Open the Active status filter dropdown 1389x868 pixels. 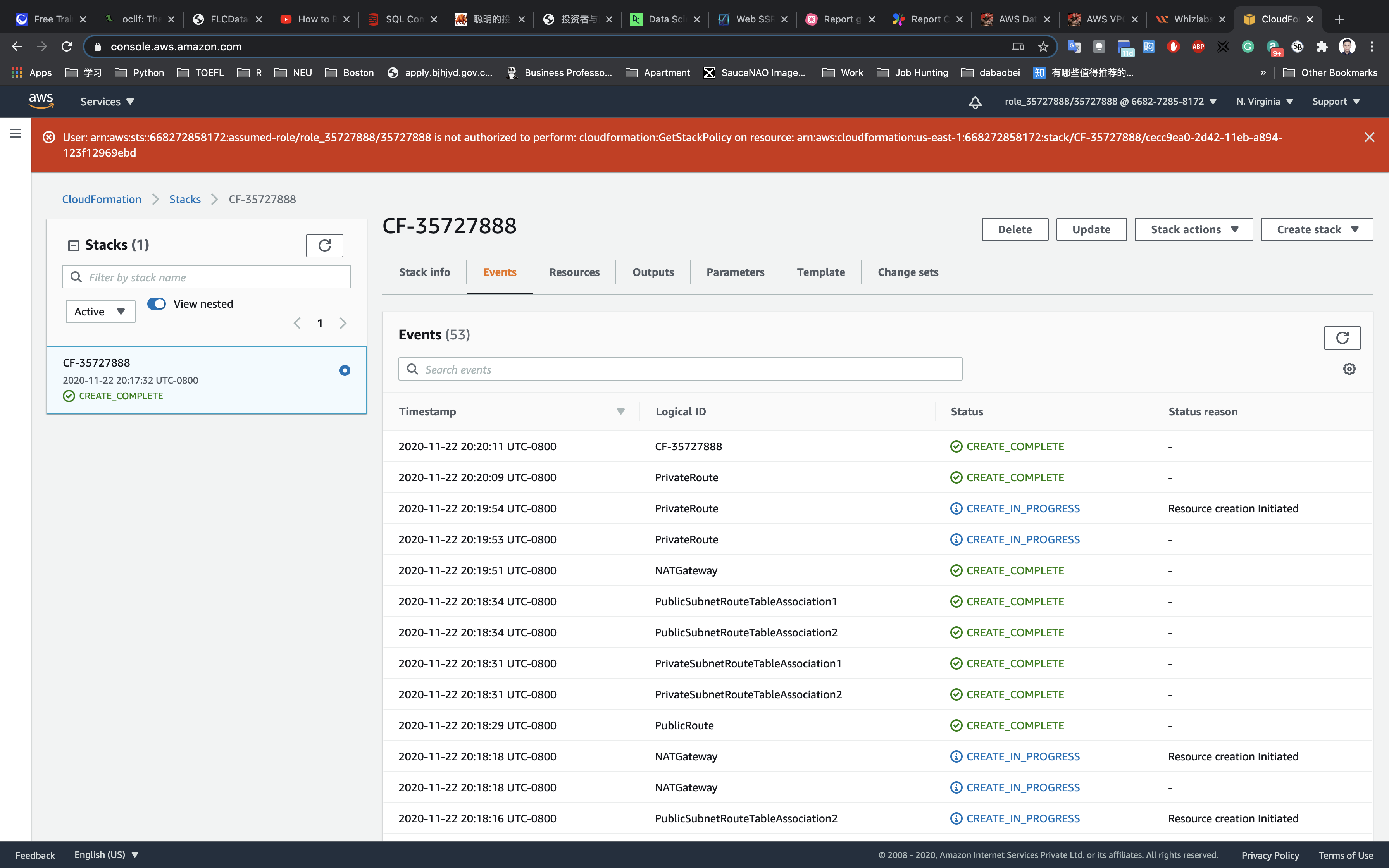coord(100,312)
